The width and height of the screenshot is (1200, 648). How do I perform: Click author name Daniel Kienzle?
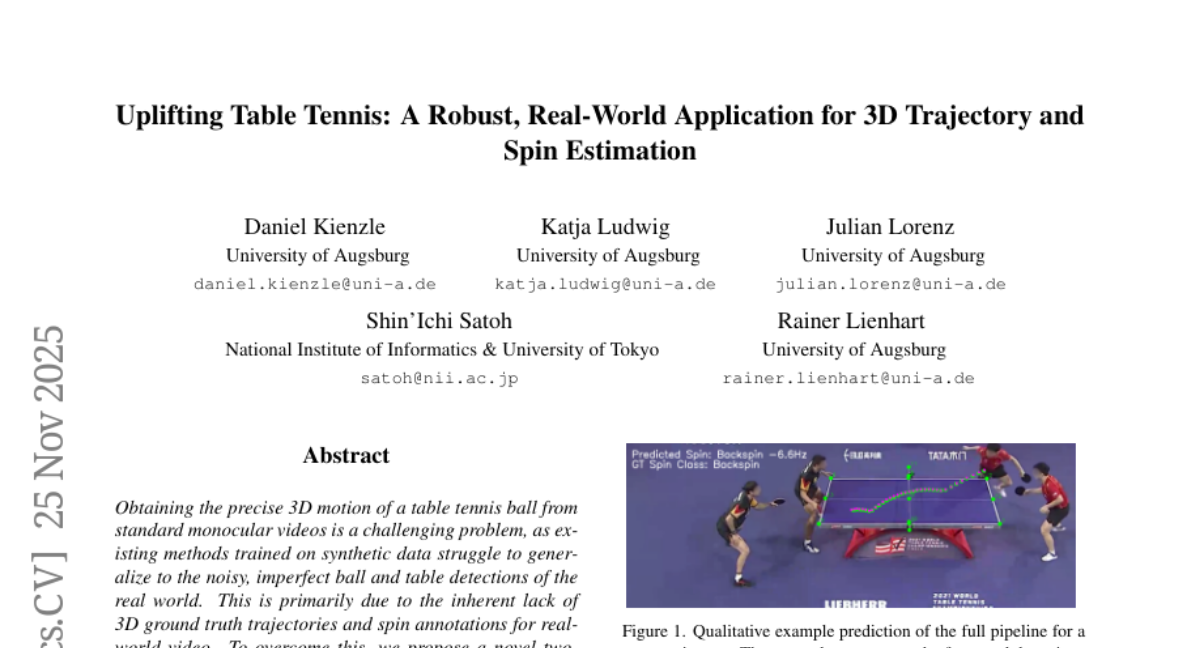point(314,227)
